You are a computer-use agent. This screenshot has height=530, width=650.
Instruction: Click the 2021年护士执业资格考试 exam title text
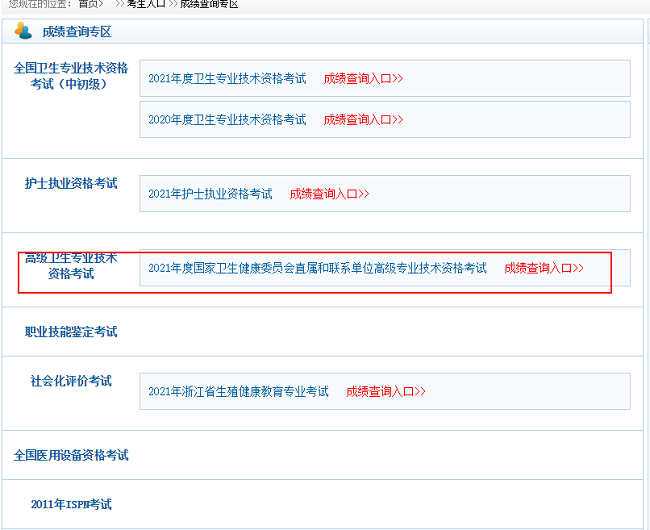[x=210, y=194]
